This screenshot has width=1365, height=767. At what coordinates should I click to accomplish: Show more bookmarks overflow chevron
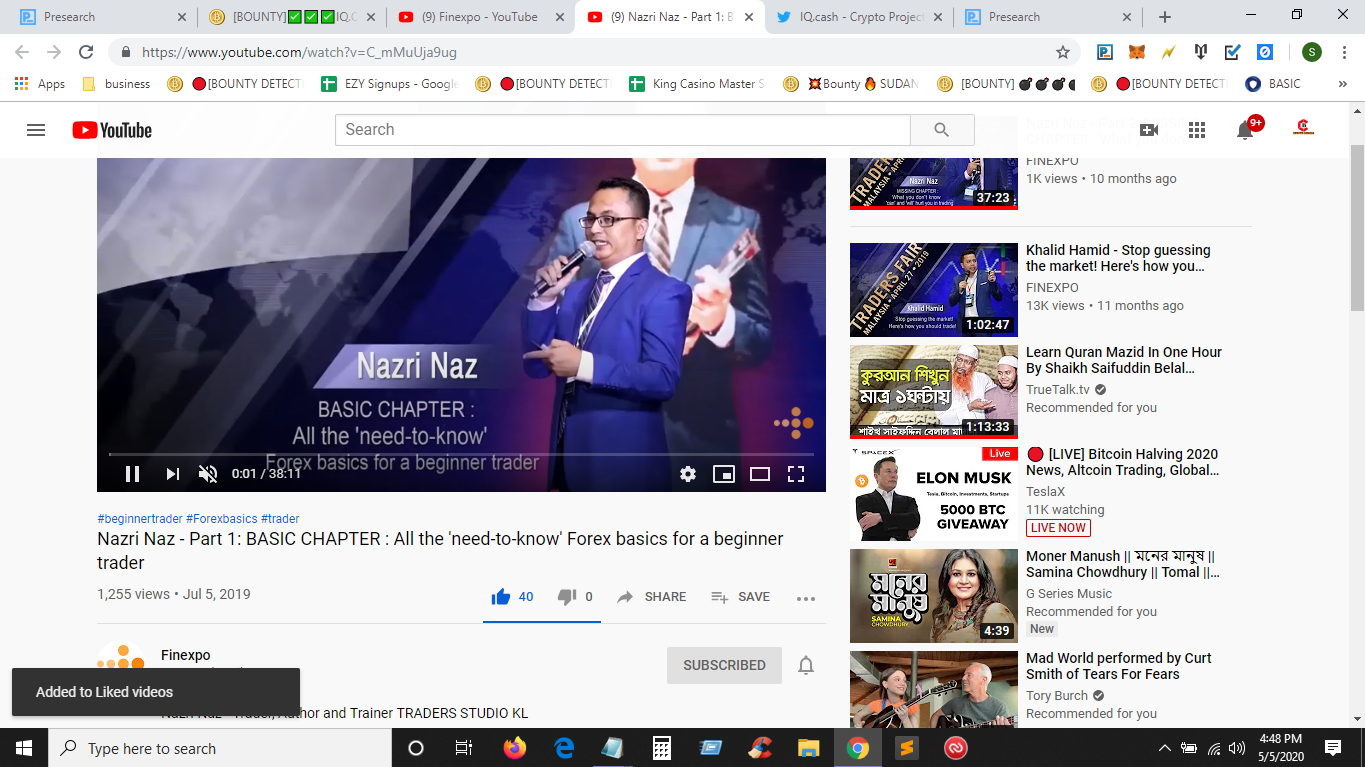pos(1342,84)
